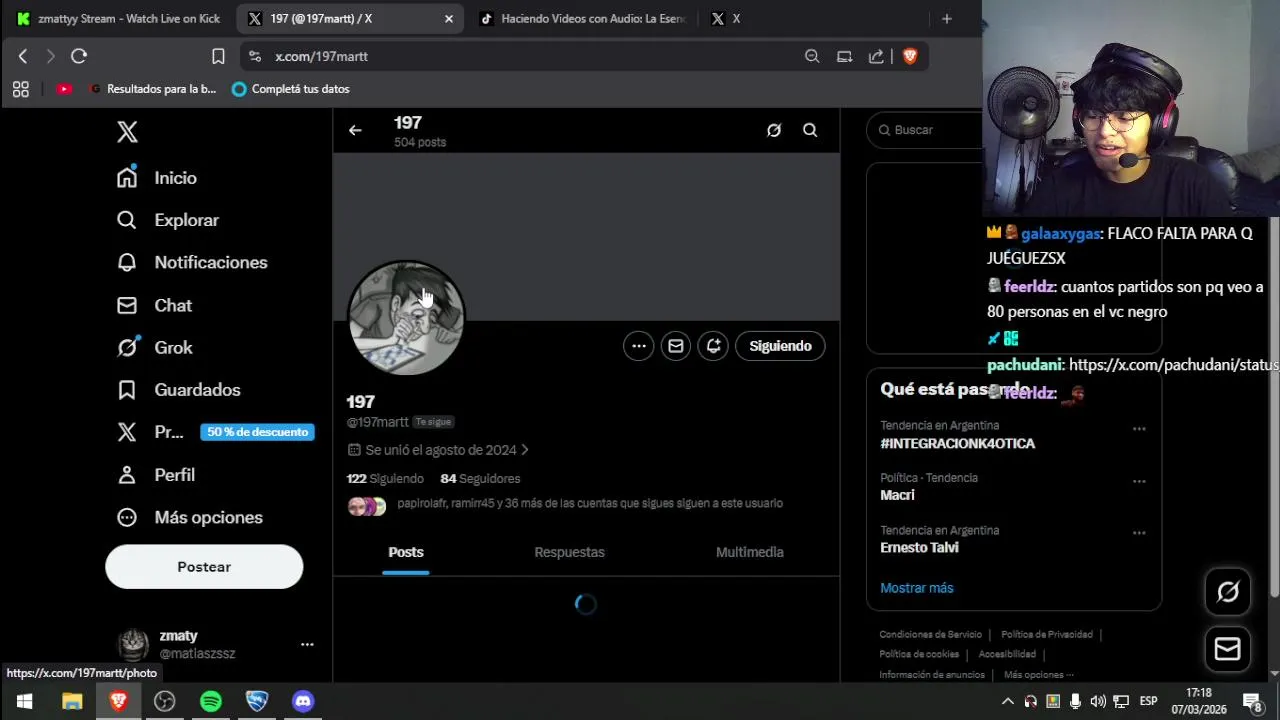Toggle post notifications bell button
The image size is (1280, 720).
tap(713, 346)
